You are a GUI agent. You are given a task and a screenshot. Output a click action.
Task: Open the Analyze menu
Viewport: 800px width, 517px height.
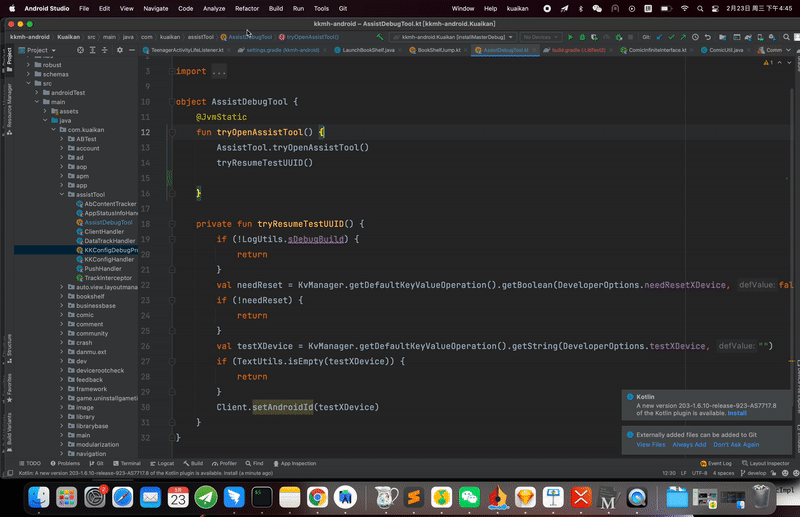point(214,9)
